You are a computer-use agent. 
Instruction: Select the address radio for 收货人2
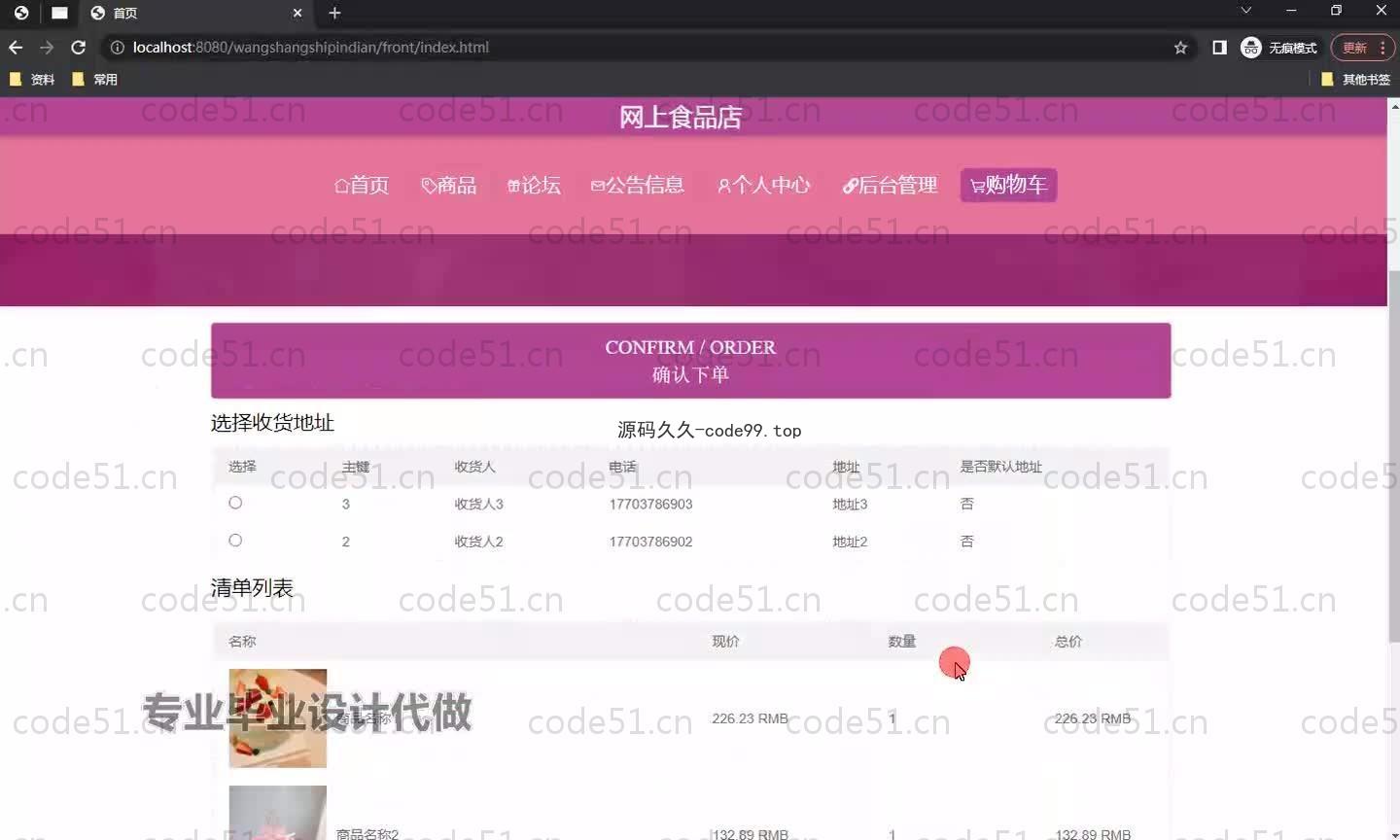235,541
